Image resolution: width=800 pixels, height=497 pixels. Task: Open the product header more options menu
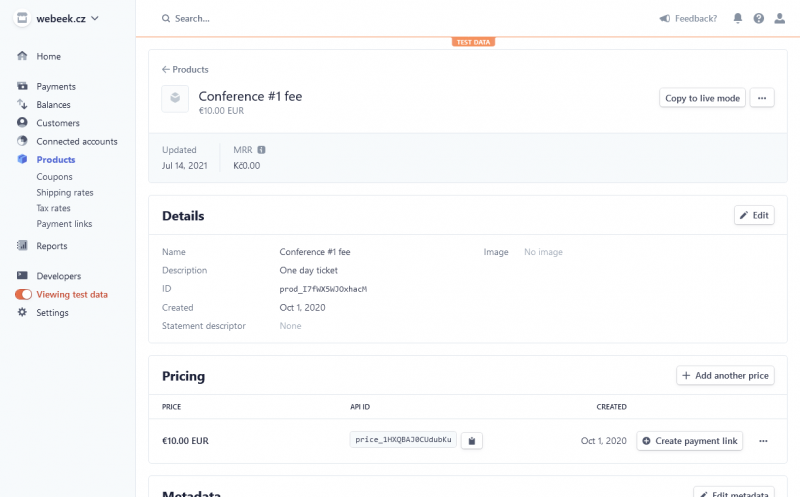pos(762,98)
